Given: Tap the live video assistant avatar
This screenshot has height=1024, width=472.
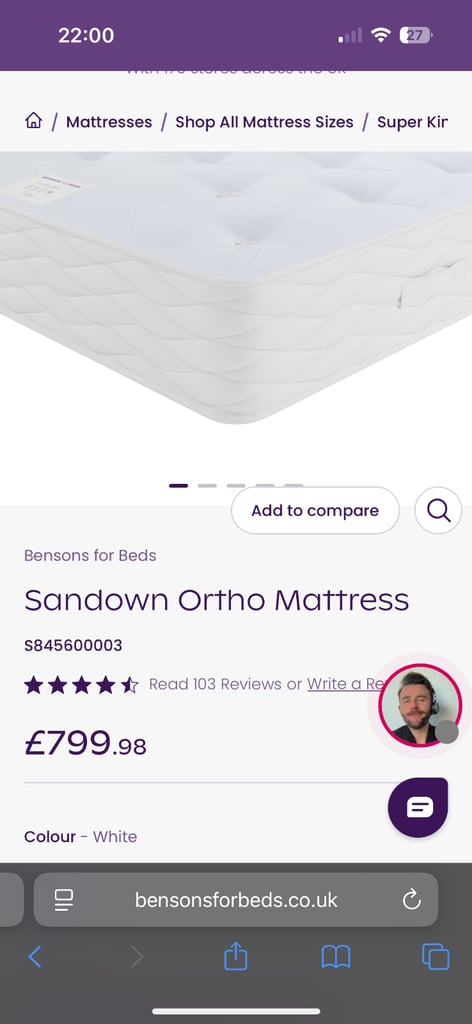Looking at the screenshot, I should [420, 705].
